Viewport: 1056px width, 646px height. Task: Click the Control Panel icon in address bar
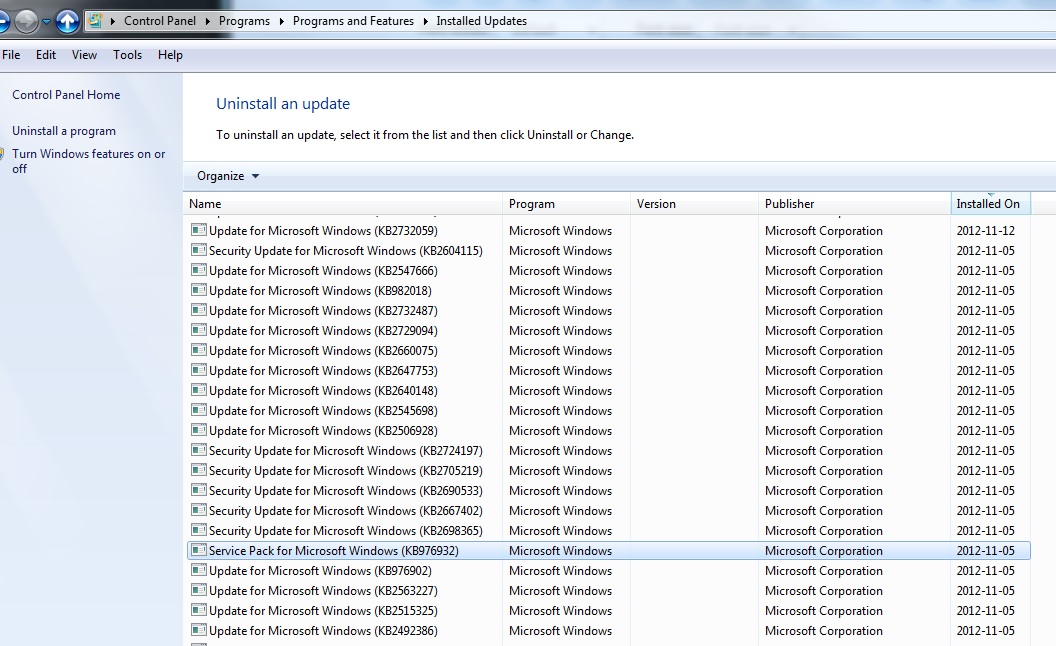96,20
